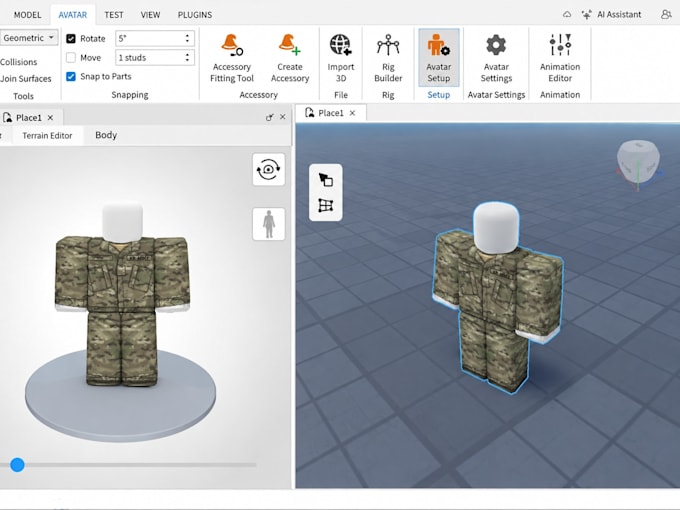The height and width of the screenshot is (510, 680).
Task: Switch to the Body tab
Action: click(106, 135)
